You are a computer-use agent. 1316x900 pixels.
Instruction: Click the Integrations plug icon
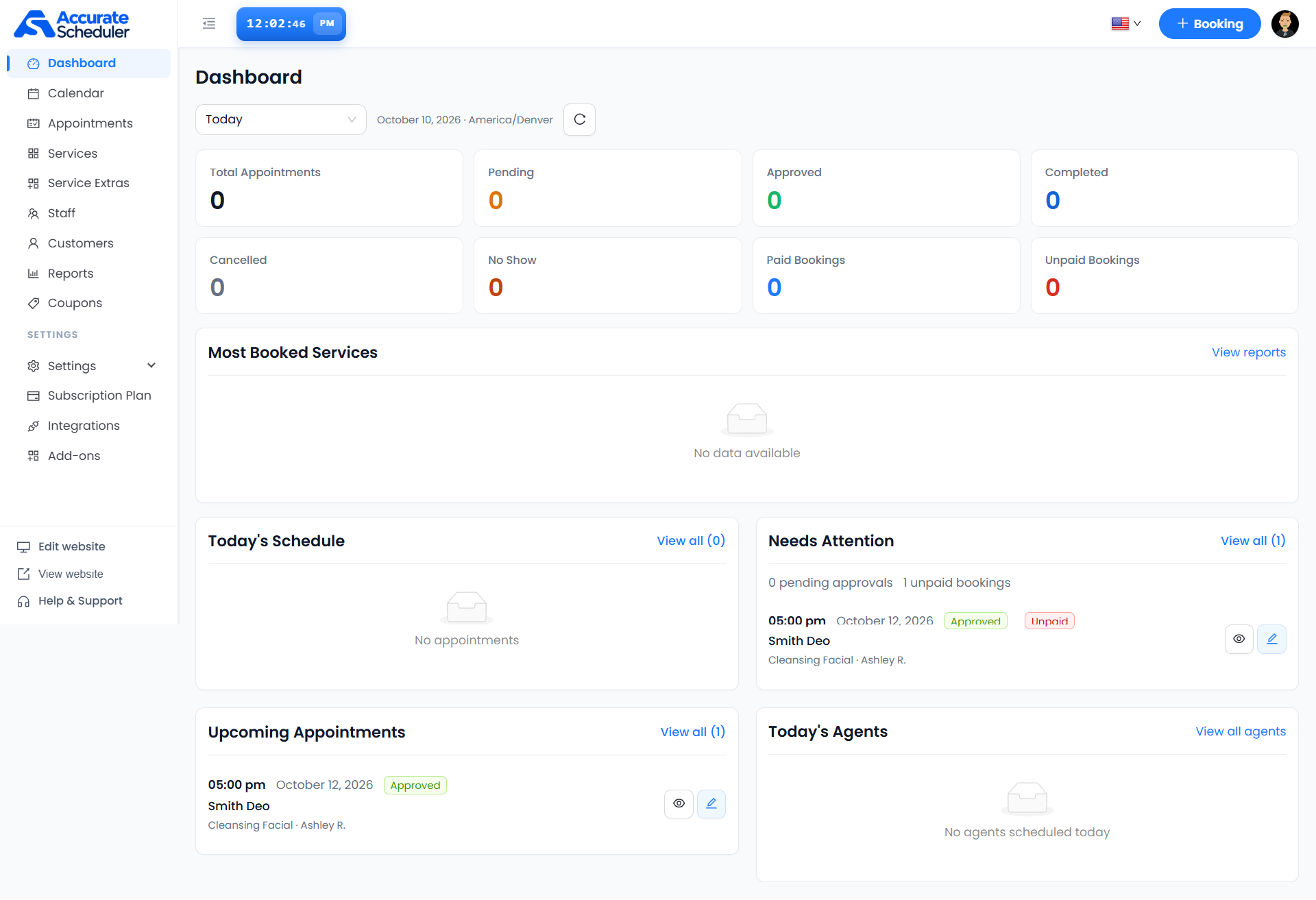(33, 426)
